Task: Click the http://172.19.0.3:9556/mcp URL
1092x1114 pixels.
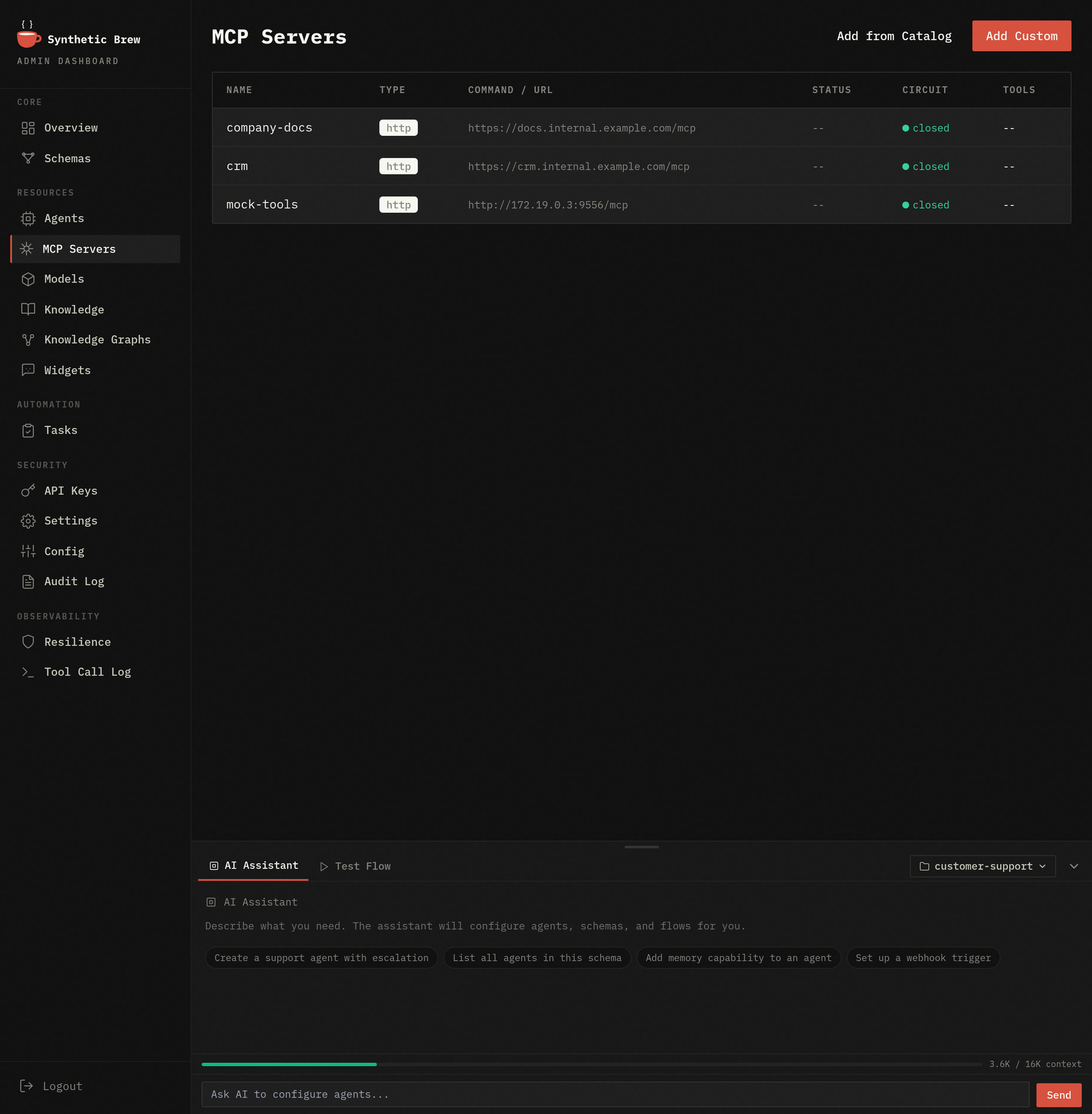Action: [548, 205]
